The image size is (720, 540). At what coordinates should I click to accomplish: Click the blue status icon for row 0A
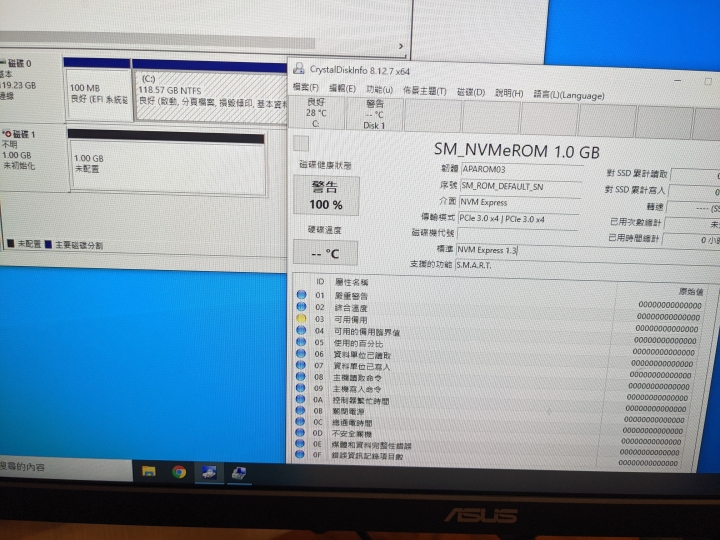click(300, 399)
